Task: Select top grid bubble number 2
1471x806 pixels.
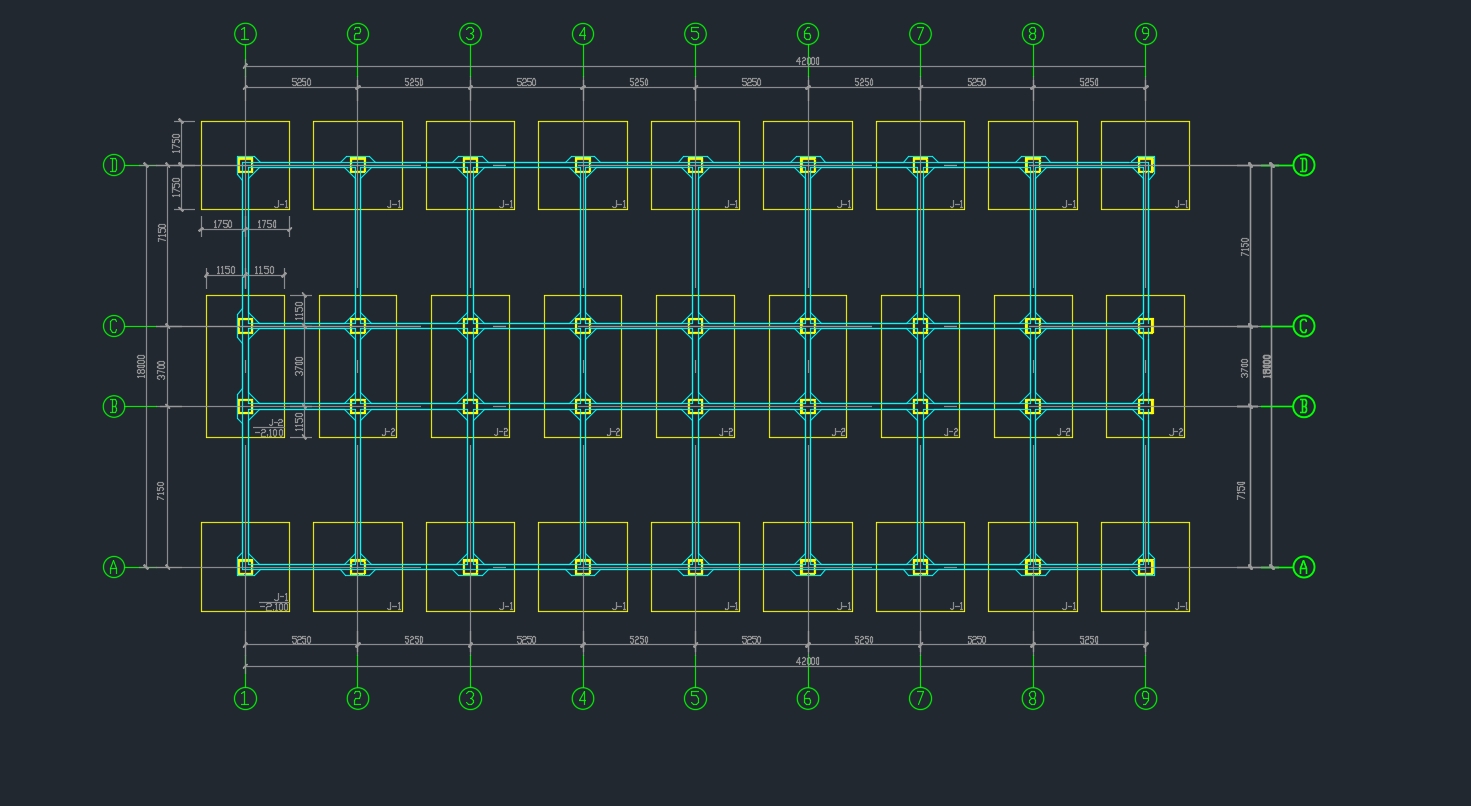Action: pyautogui.click(x=358, y=34)
